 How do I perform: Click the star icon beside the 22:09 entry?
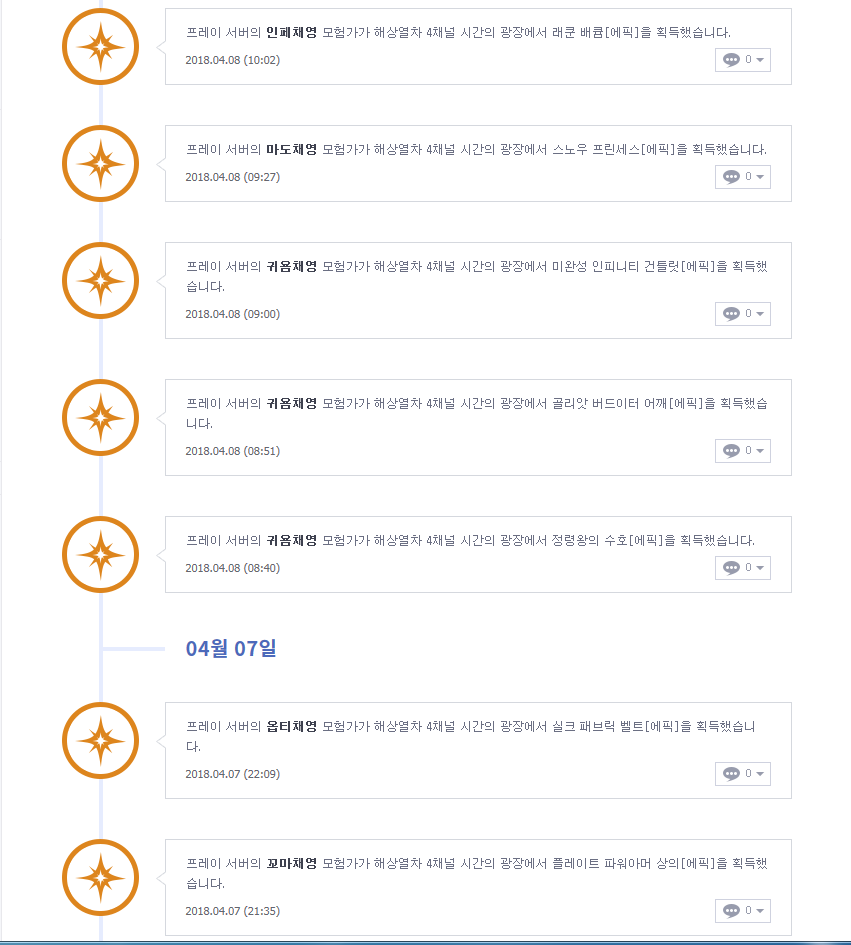click(x=100, y=740)
